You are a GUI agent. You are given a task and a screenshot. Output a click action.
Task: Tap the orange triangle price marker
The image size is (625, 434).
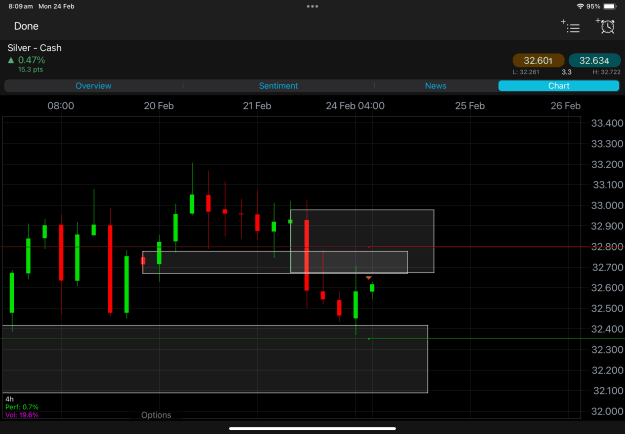(x=369, y=278)
